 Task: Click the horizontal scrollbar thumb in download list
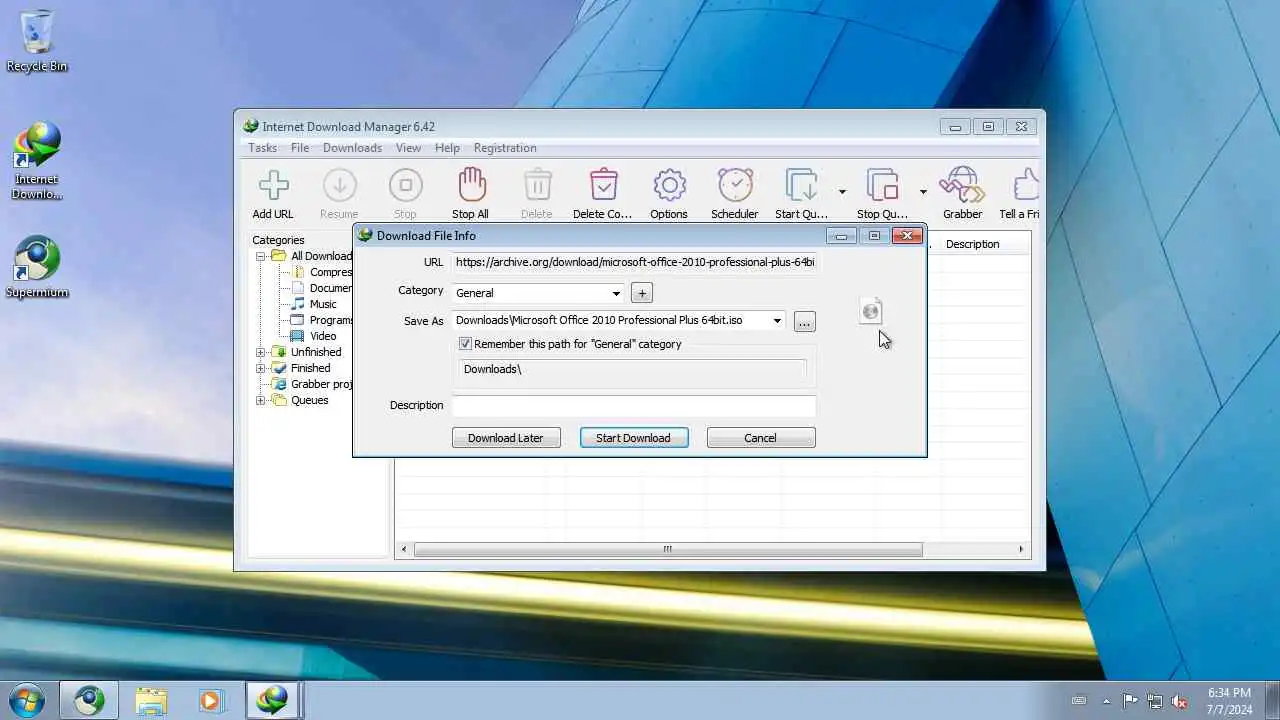click(x=668, y=549)
